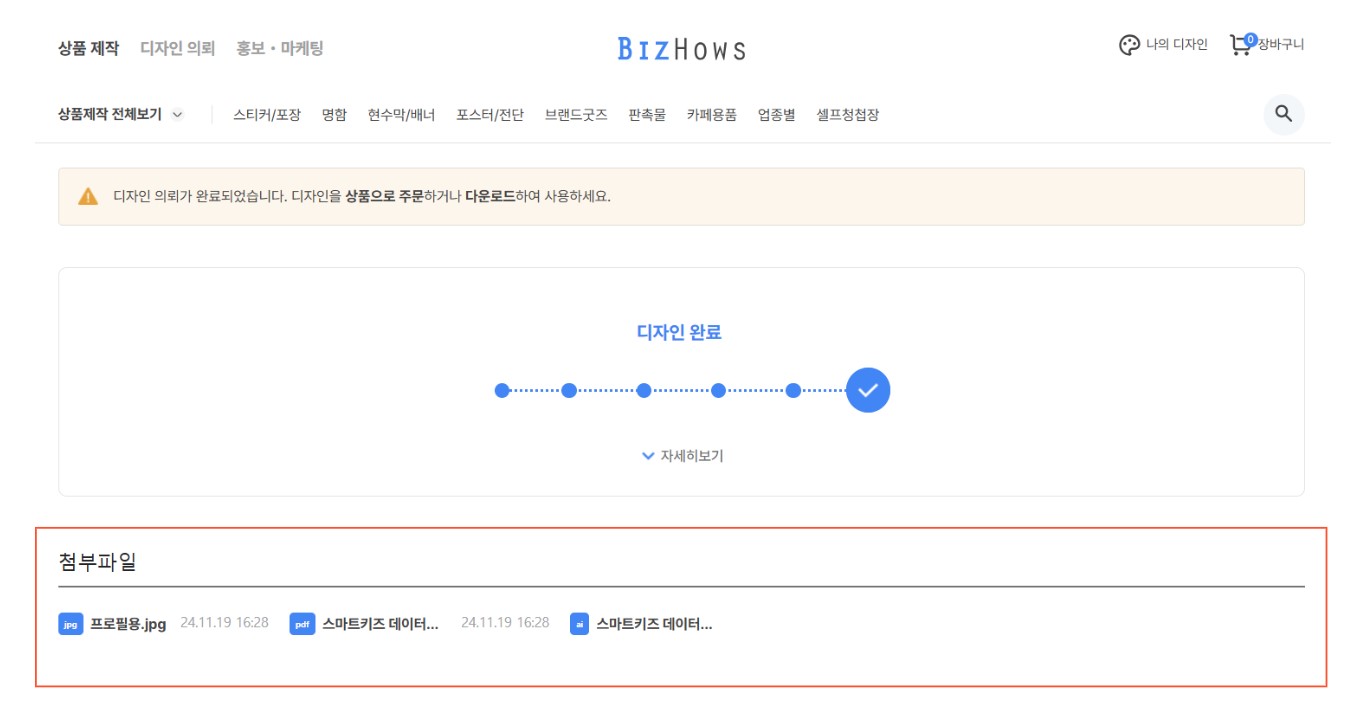Go to the 셀프청첩장 category
This screenshot has width=1369, height=724.
[847, 115]
